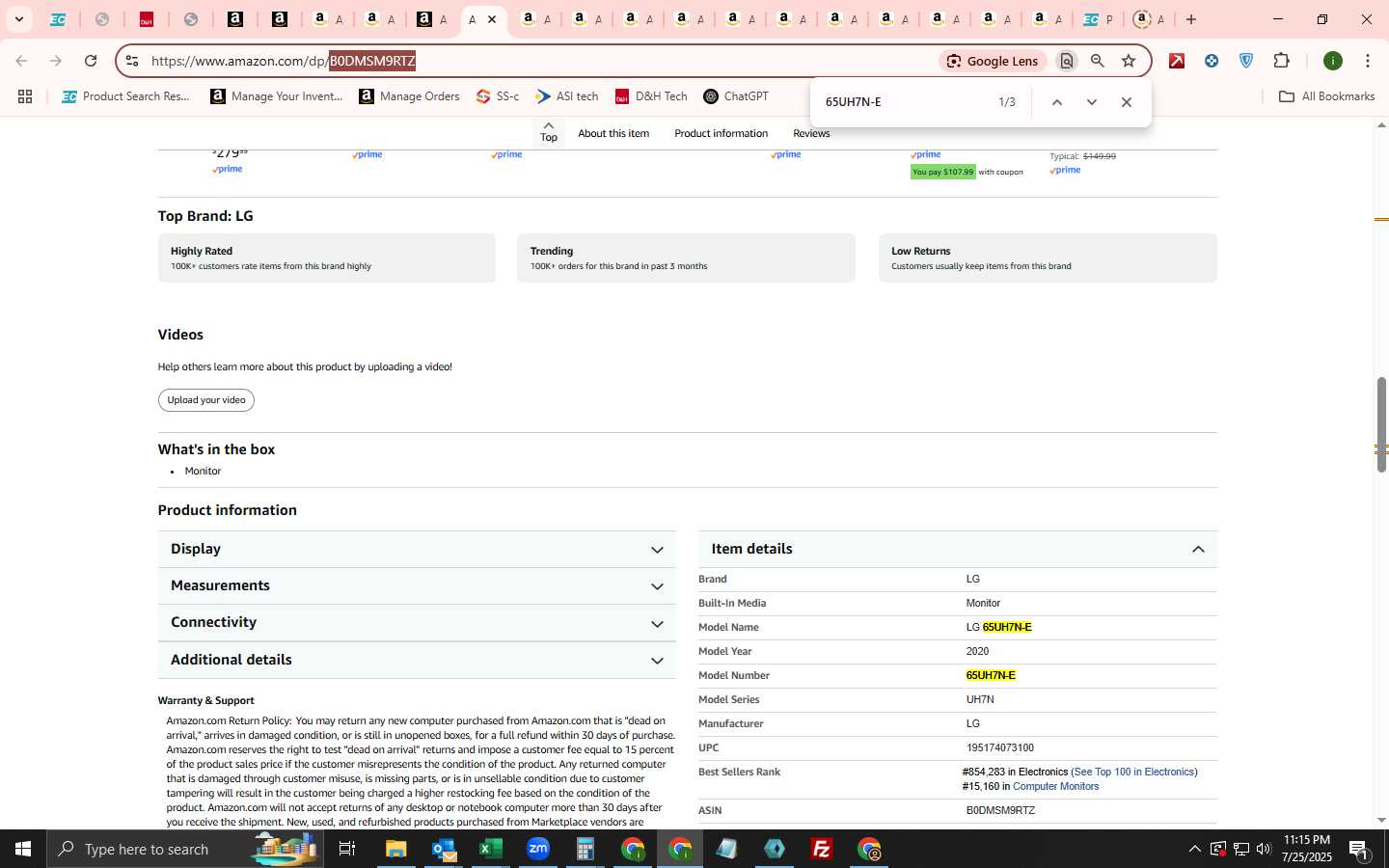Click the Highly Rated brand card
Image resolution: width=1389 pixels, height=868 pixels.
[327, 258]
